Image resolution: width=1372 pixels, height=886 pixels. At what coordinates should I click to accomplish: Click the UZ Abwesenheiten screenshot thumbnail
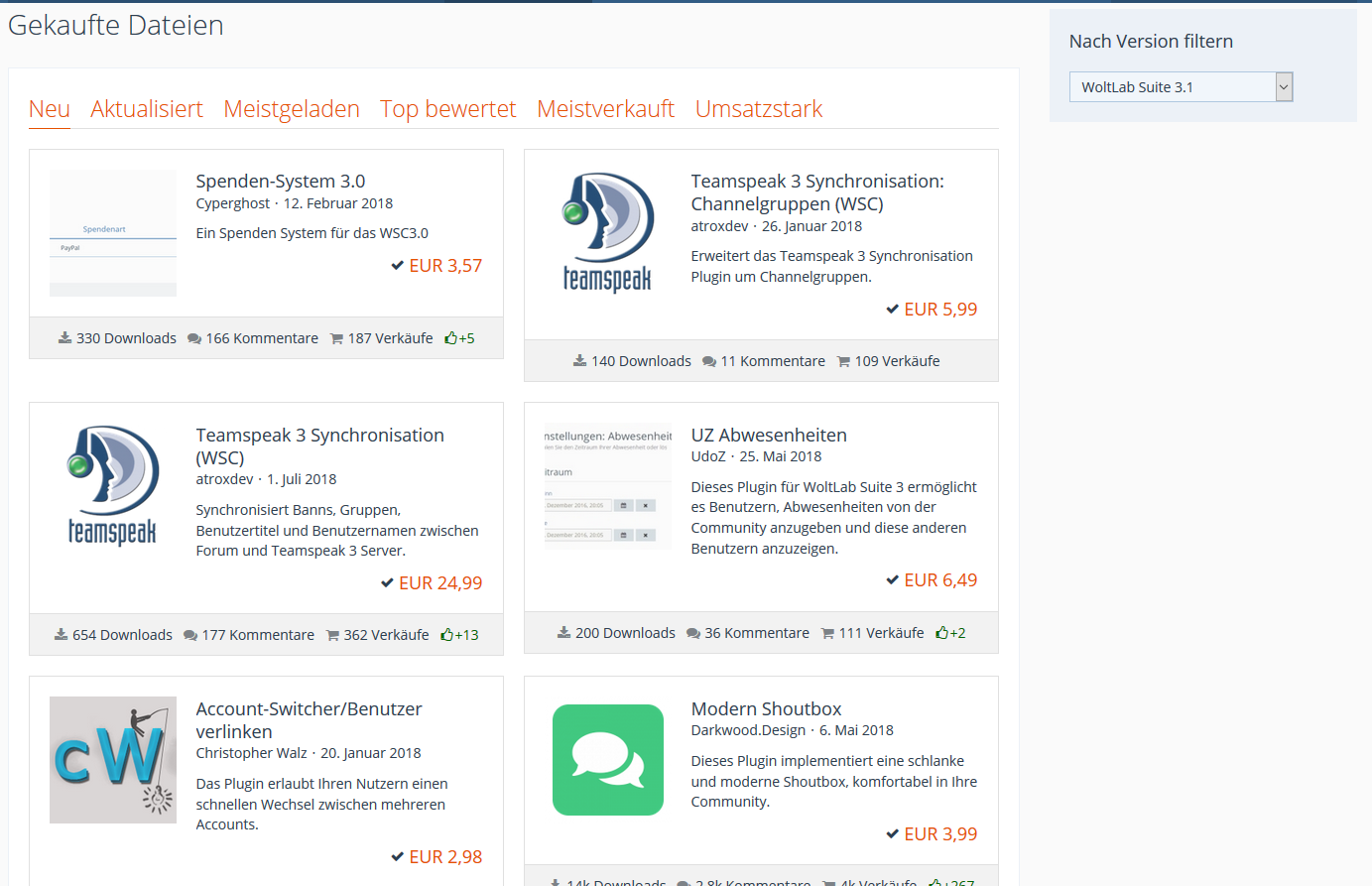608,487
